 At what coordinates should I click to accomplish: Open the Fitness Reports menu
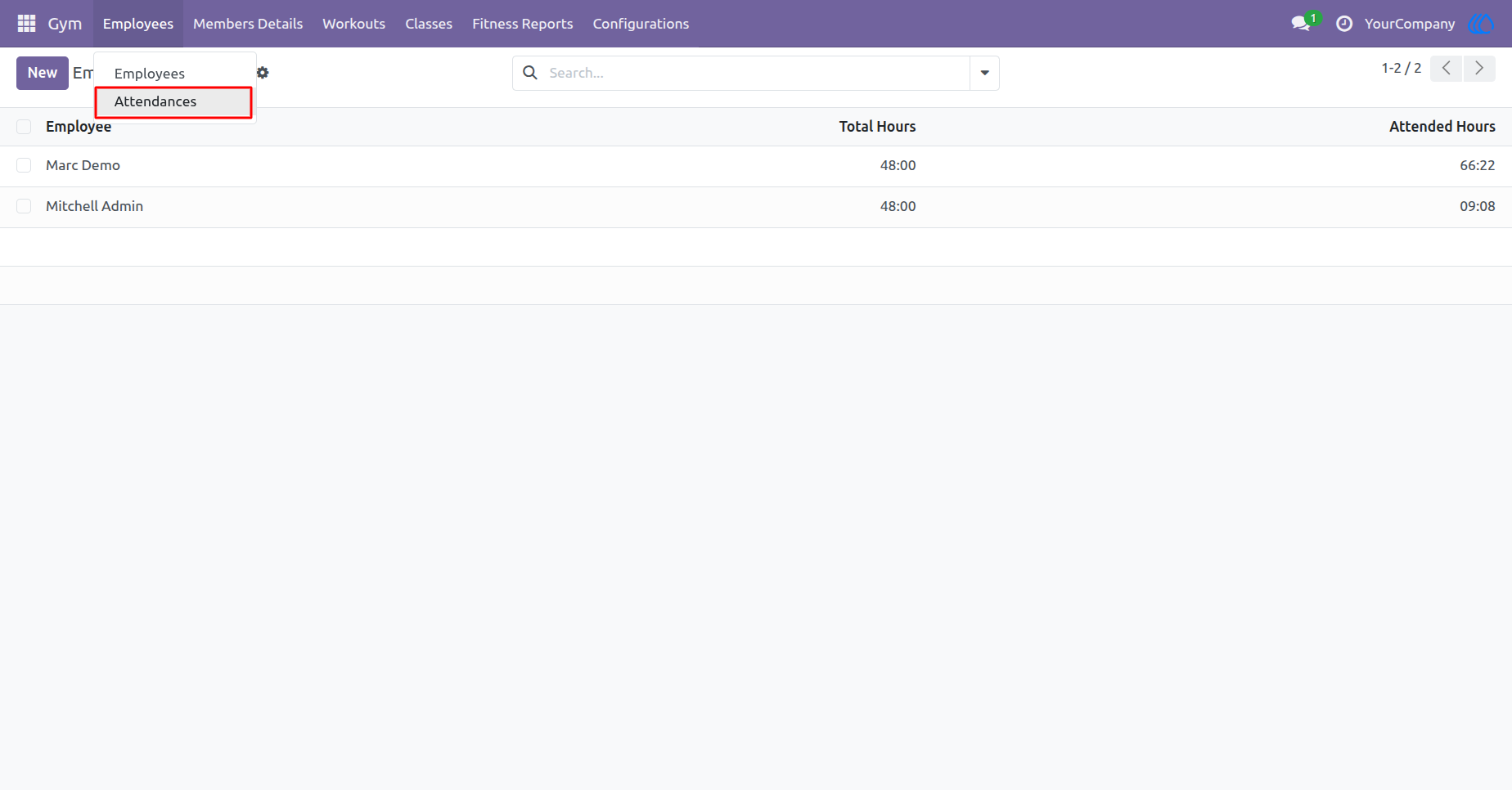point(523,24)
